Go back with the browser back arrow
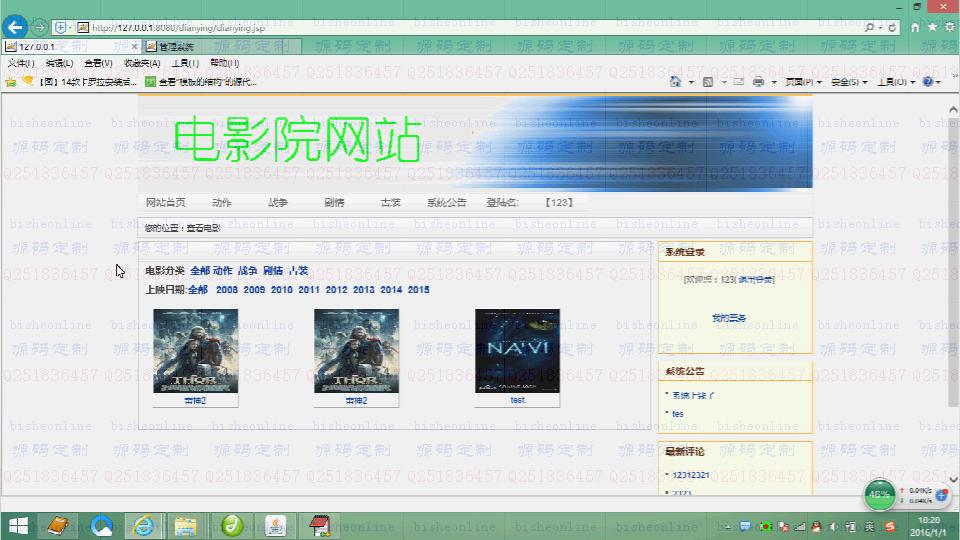Viewport: 960px width, 540px height. pos(15,27)
